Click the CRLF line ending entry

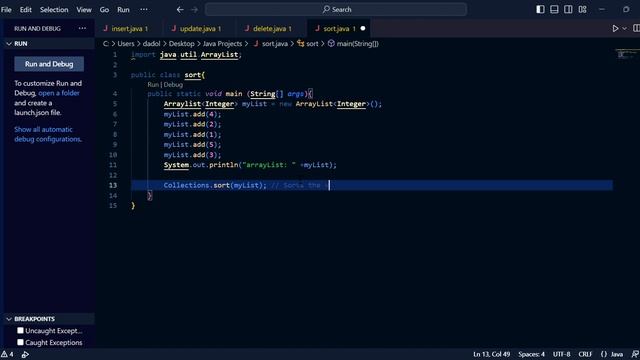coord(585,354)
